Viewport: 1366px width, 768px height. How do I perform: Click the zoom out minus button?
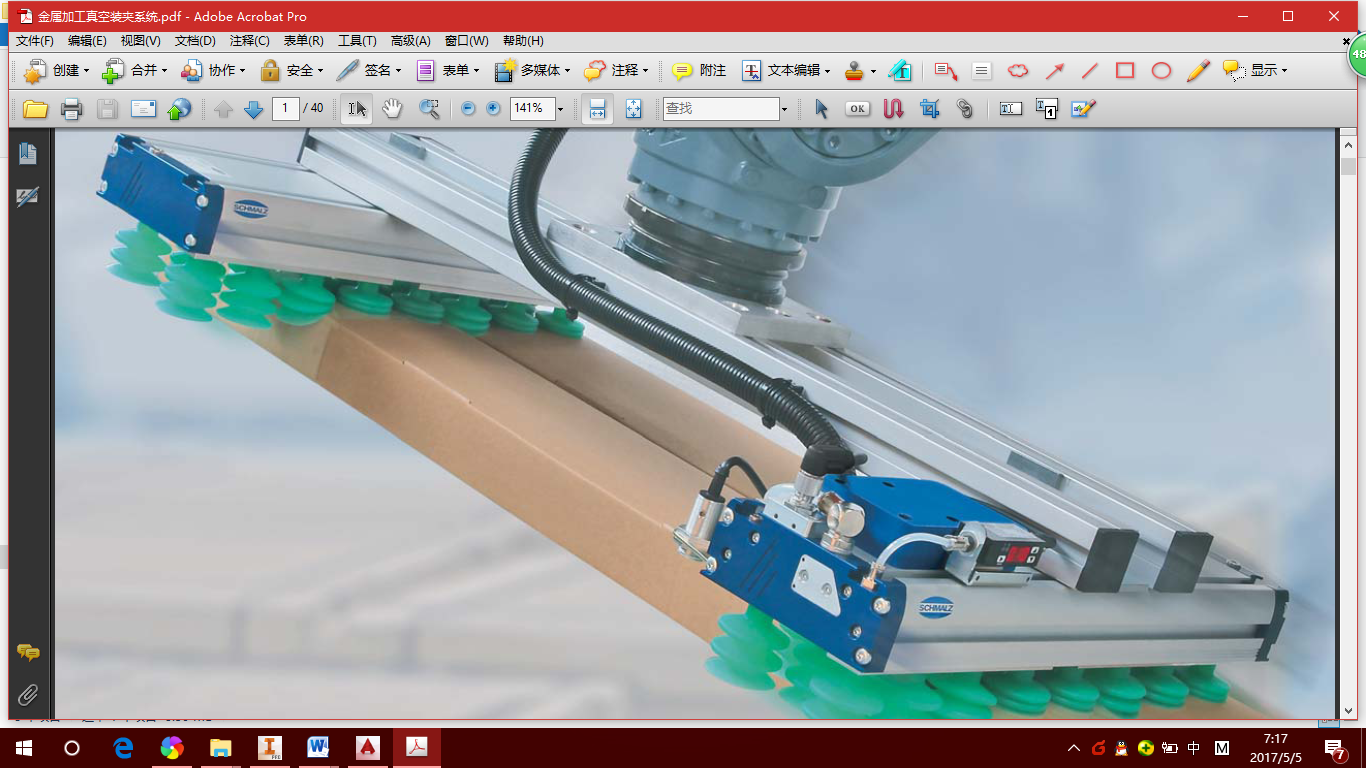click(468, 108)
